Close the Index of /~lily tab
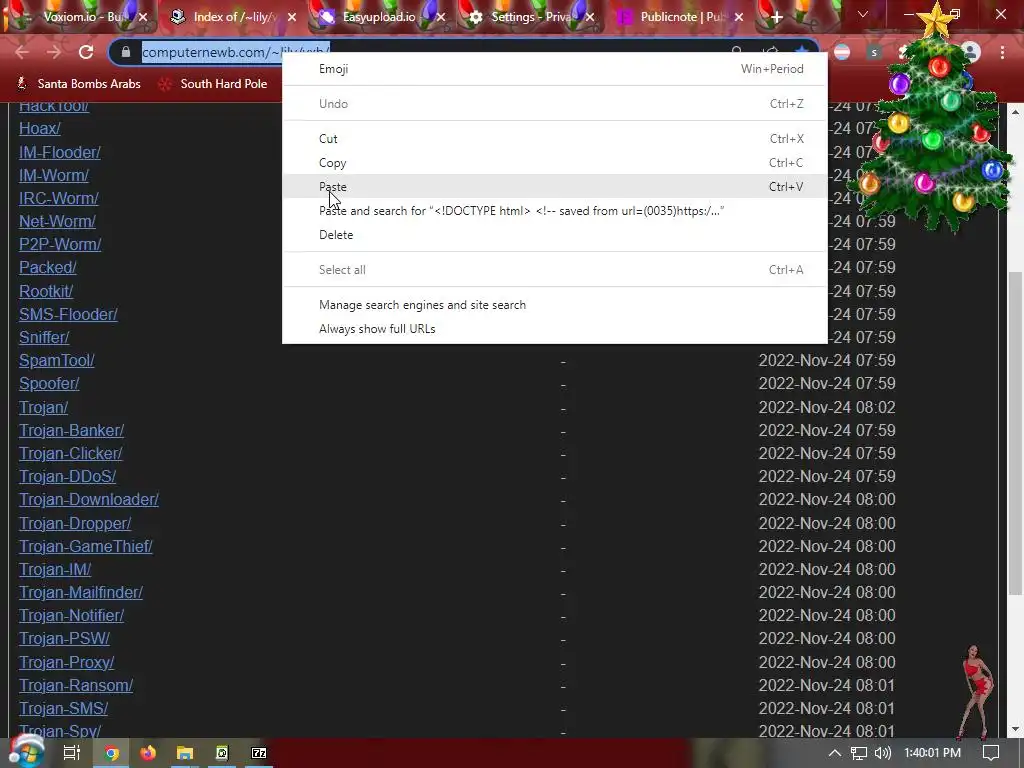Image resolution: width=1024 pixels, height=768 pixels. click(x=292, y=17)
